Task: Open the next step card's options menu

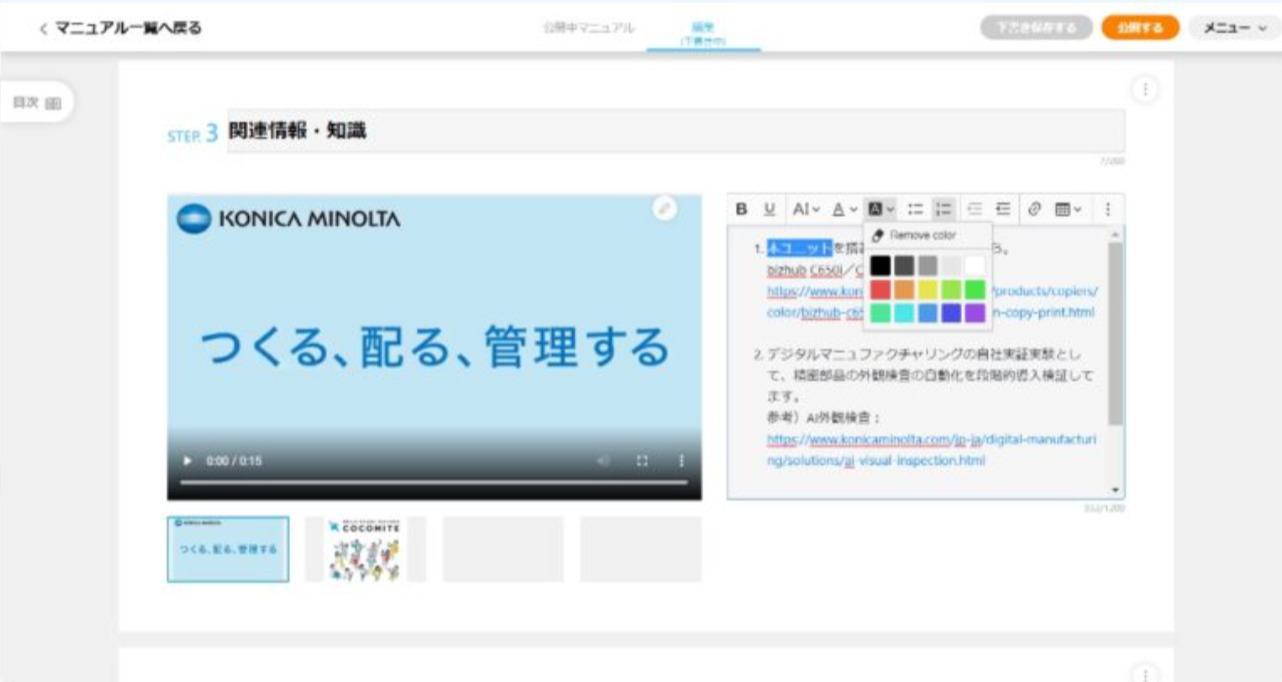Action: pyautogui.click(x=1145, y=673)
